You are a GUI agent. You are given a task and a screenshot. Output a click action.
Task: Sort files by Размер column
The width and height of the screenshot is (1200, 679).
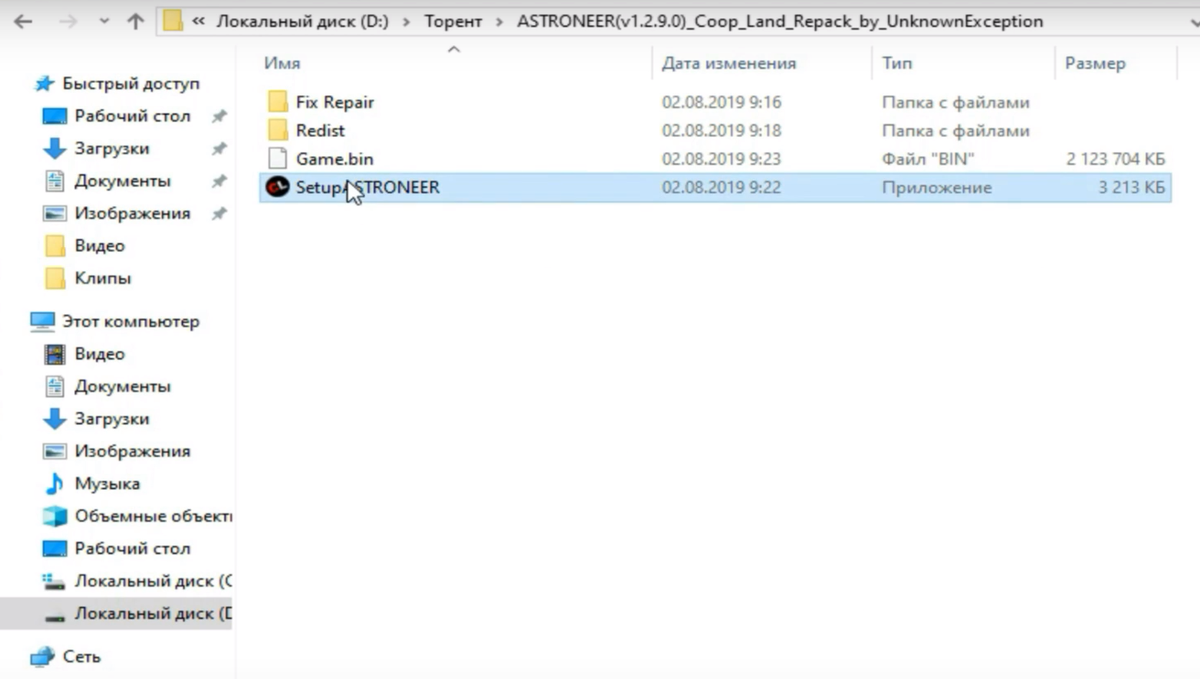tap(1095, 63)
